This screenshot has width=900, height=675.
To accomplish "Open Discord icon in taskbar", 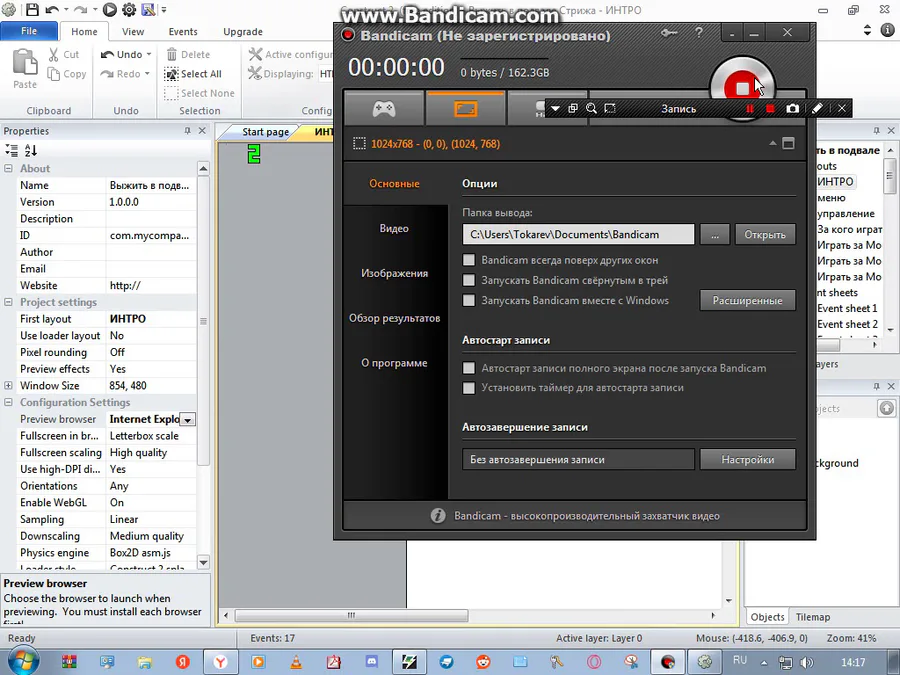I will (371, 662).
